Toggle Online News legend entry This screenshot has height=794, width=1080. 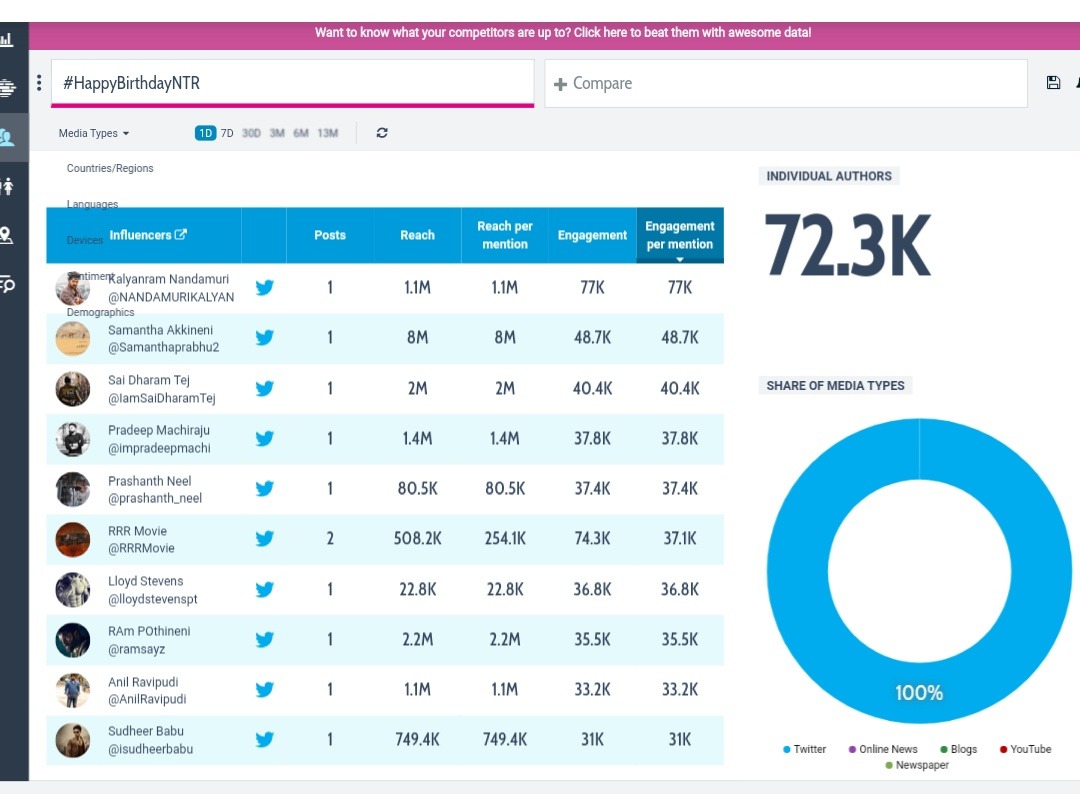click(x=883, y=749)
